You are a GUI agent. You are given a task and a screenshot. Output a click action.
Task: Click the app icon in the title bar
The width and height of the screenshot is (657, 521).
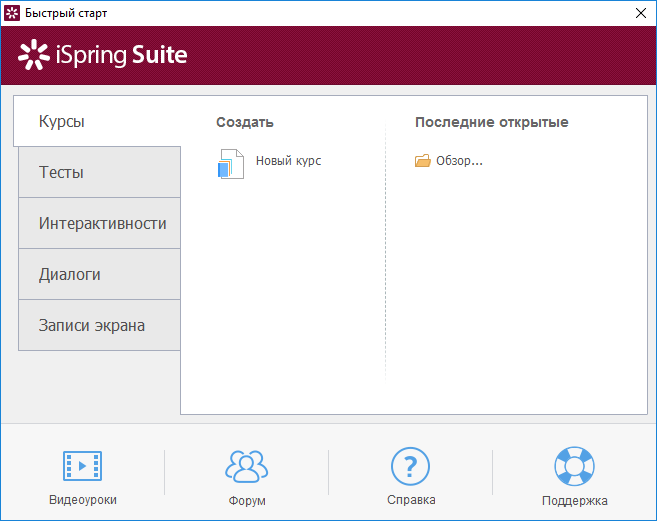(x=12, y=13)
